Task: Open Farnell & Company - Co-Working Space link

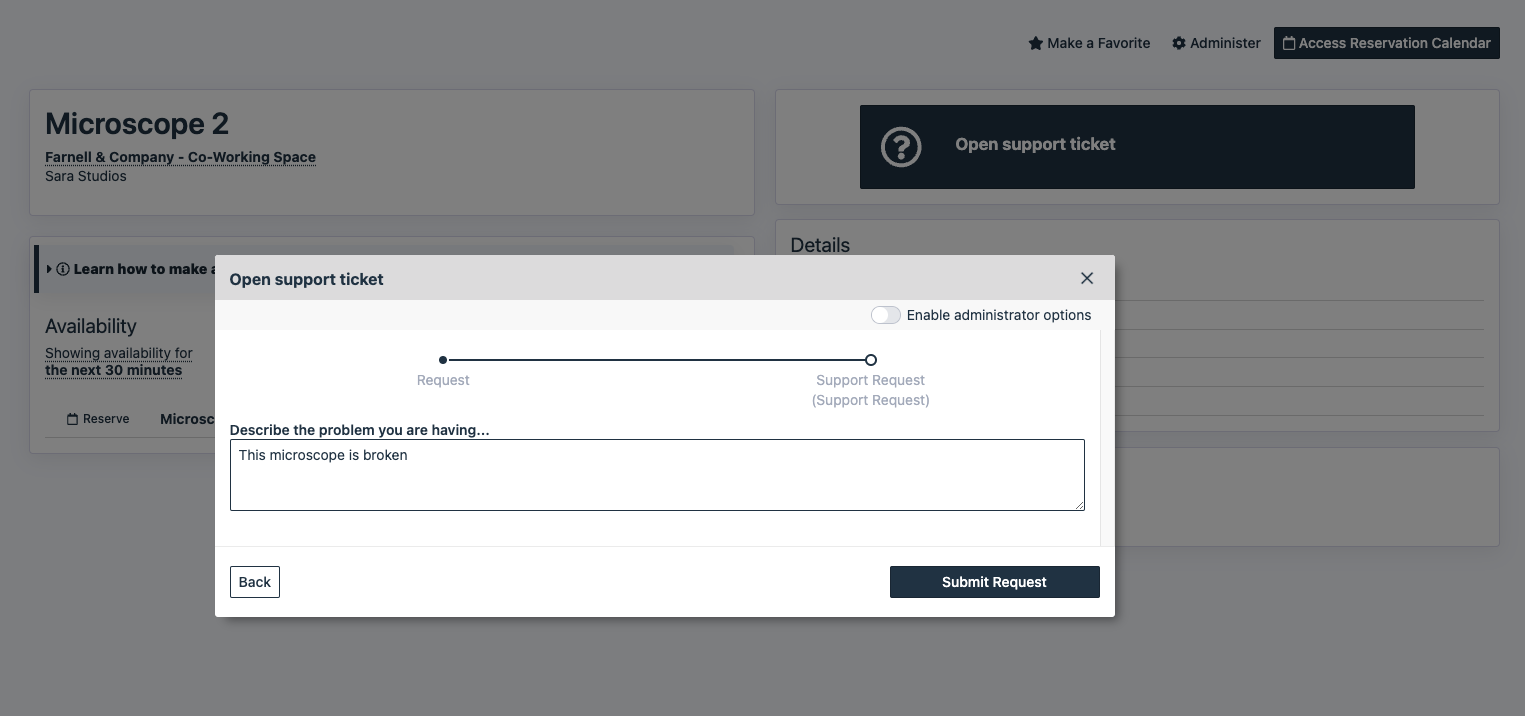Action: (180, 157)
